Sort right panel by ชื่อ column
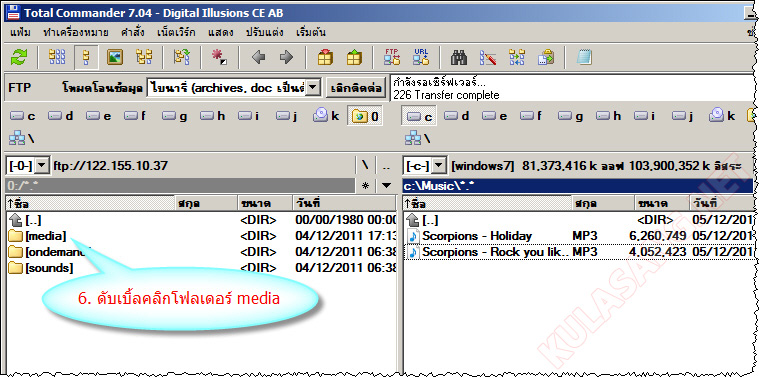759x377 pixels. pos(487,203)
